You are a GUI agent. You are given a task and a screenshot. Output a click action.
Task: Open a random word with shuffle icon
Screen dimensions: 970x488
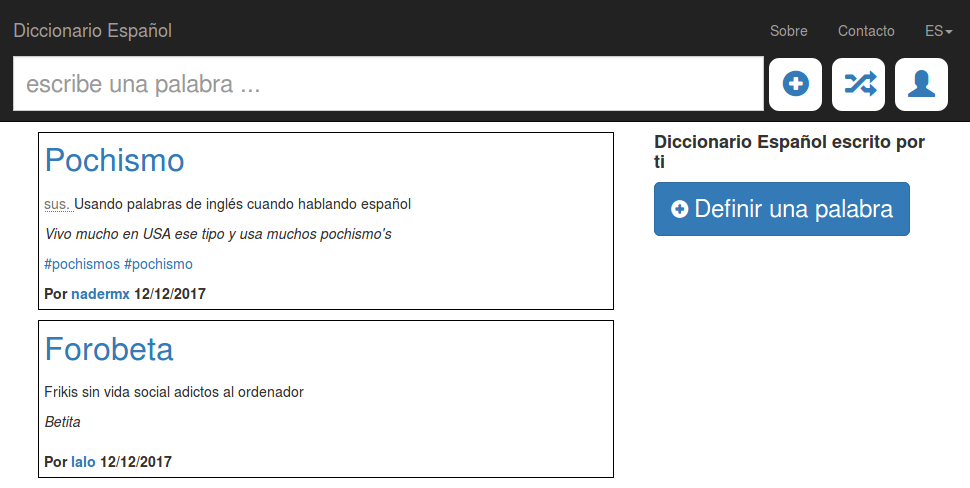(858, 84)
